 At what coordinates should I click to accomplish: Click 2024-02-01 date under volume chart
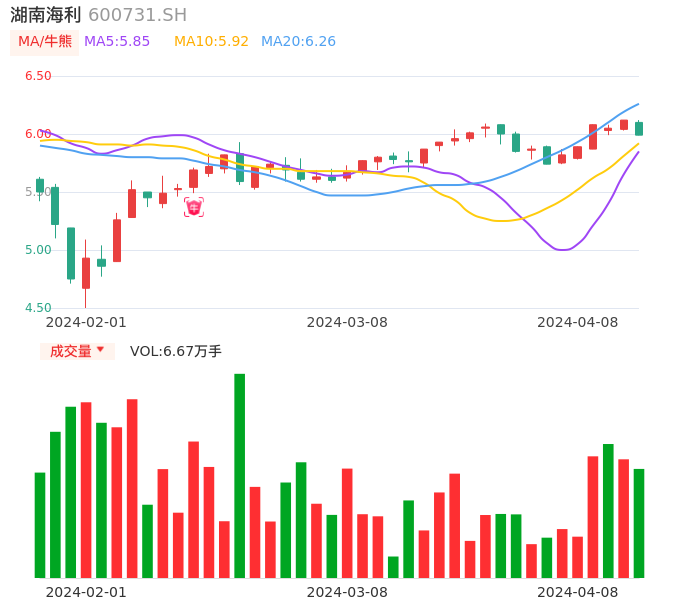click(x=86, y=592)
